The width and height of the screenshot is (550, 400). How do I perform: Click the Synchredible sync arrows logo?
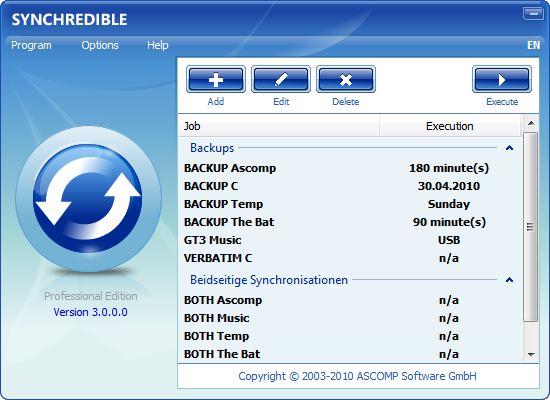88,199
